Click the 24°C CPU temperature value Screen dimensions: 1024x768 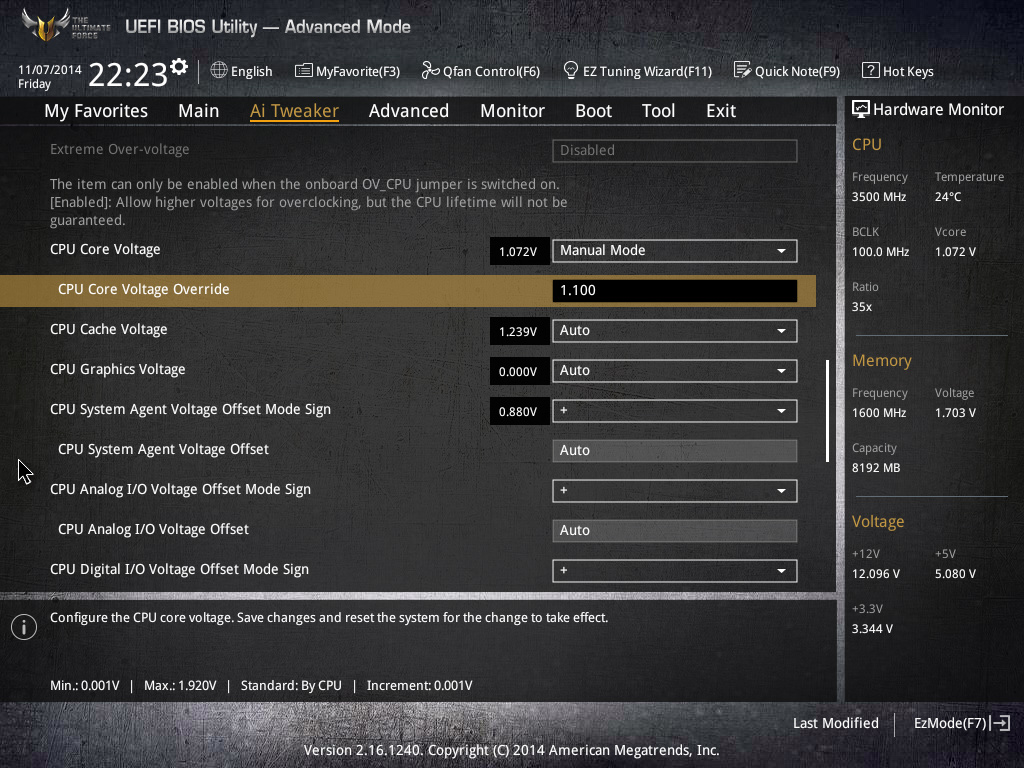click(x=948, y=197)
